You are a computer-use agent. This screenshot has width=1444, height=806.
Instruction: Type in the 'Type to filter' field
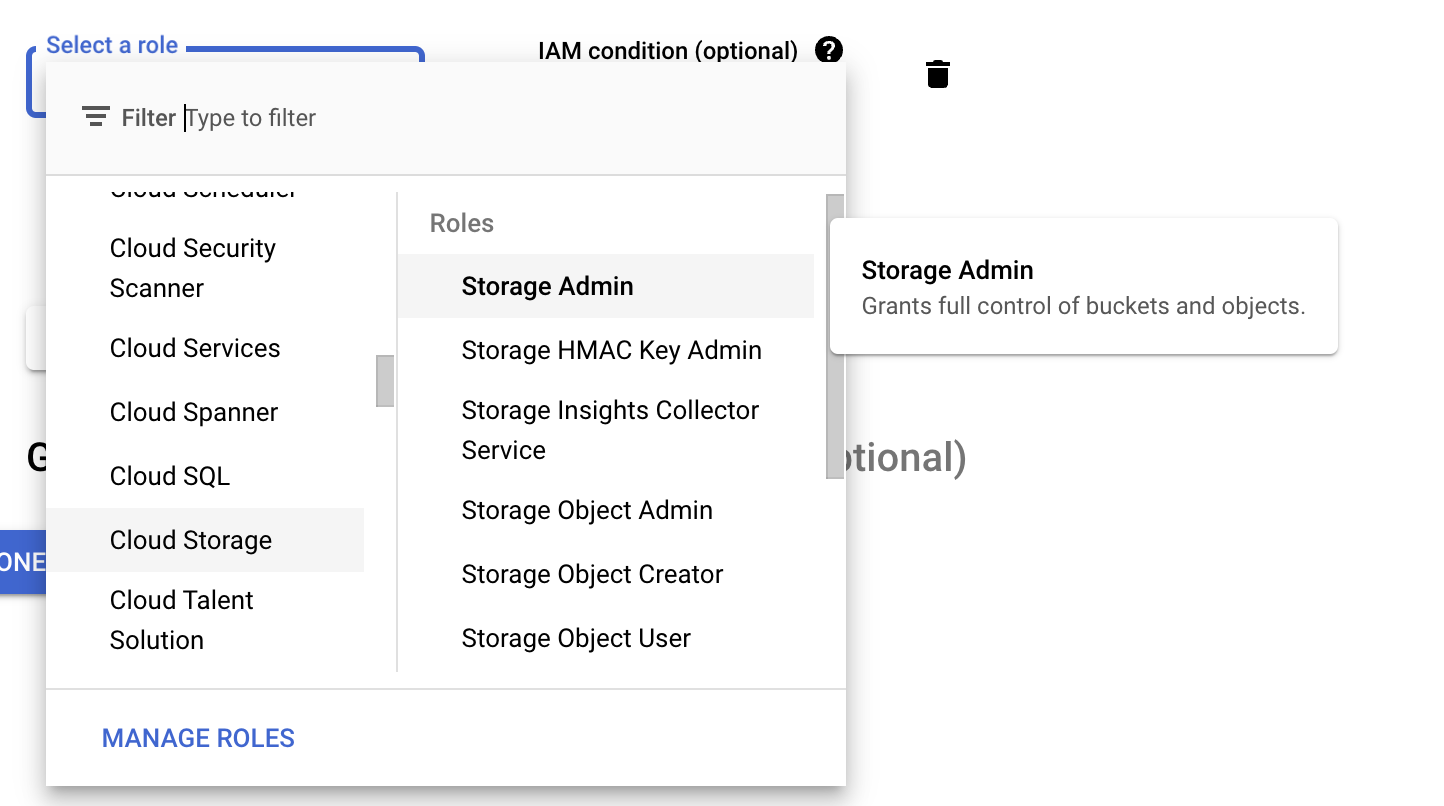400,118
